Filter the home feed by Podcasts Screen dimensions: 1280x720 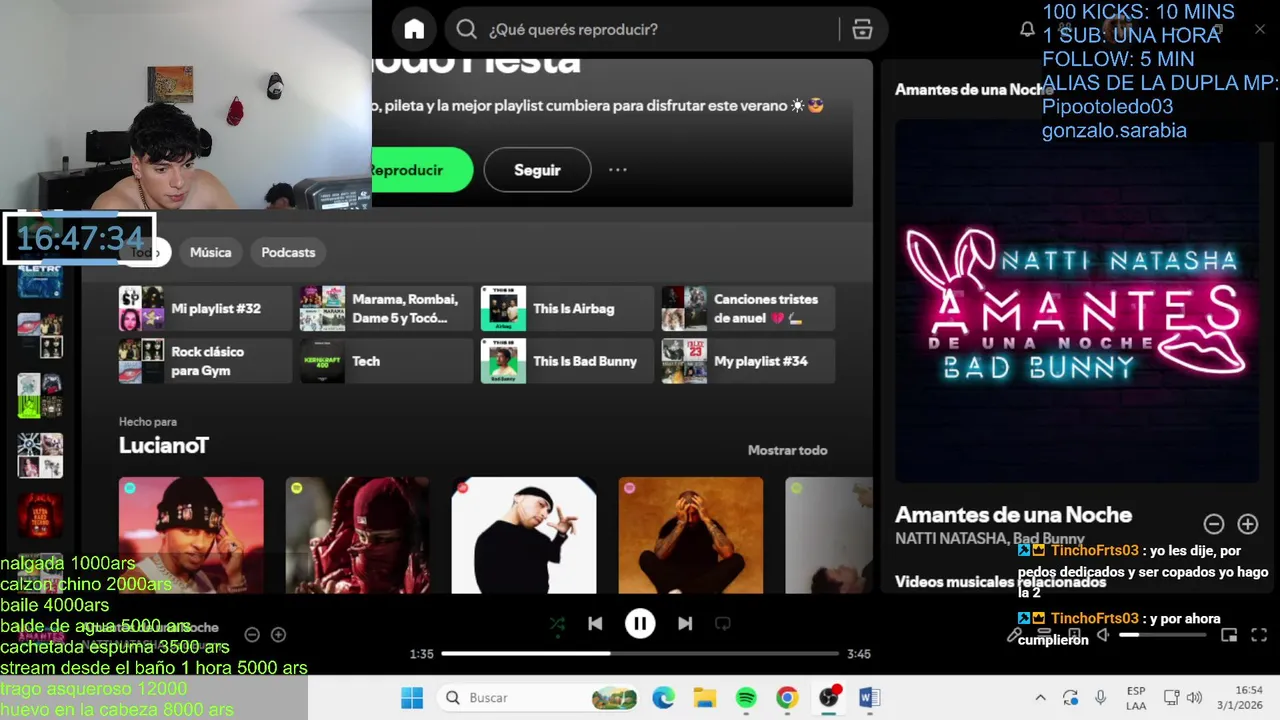tap(288, 252)
